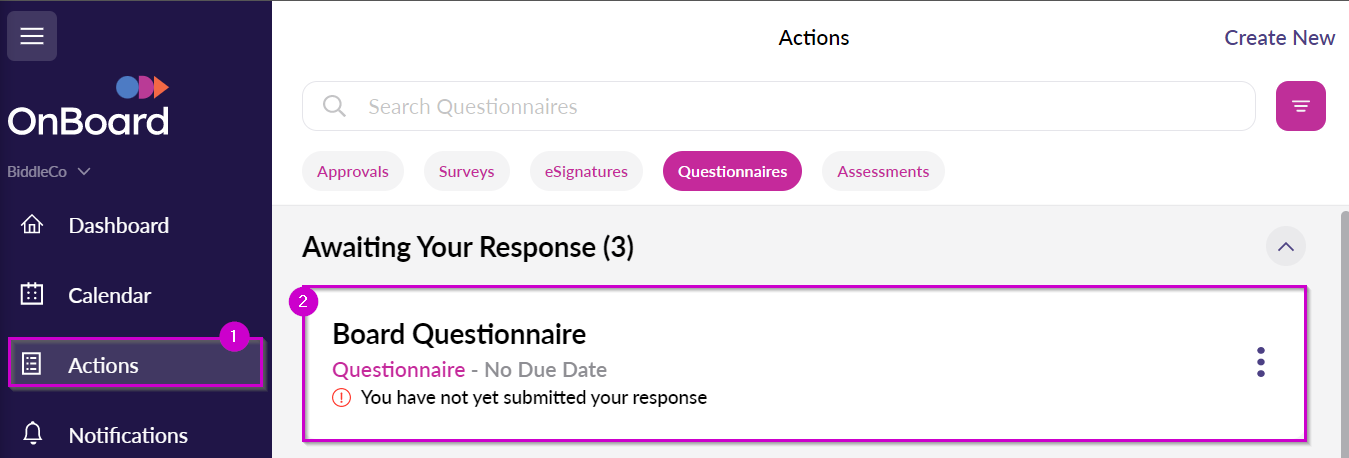Screen dimensions: 1349x458
Task: Open the Board Questionnaire title
Action: click(x=459, y=333)
